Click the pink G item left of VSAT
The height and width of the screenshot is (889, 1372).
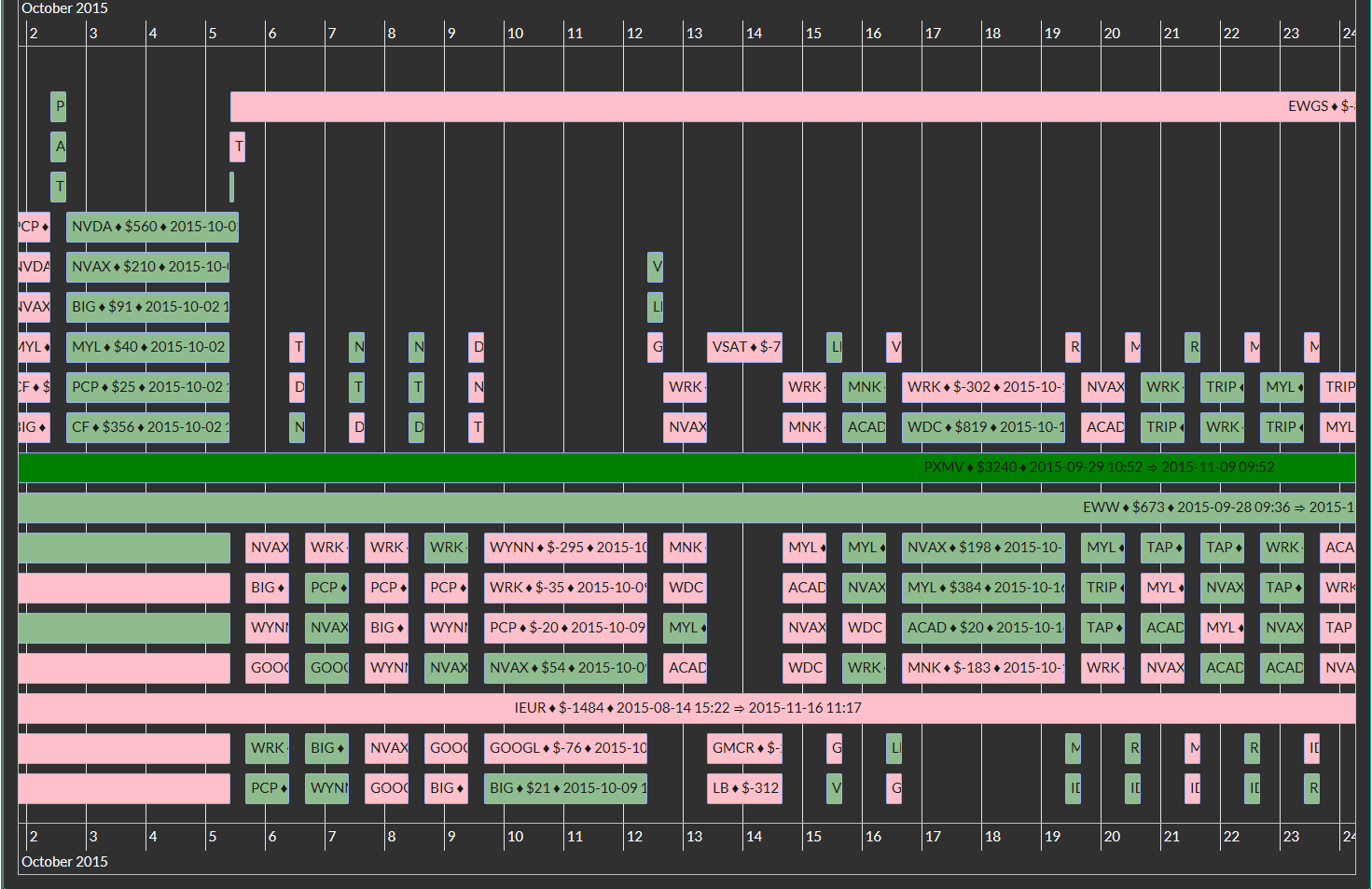point(656,347)
